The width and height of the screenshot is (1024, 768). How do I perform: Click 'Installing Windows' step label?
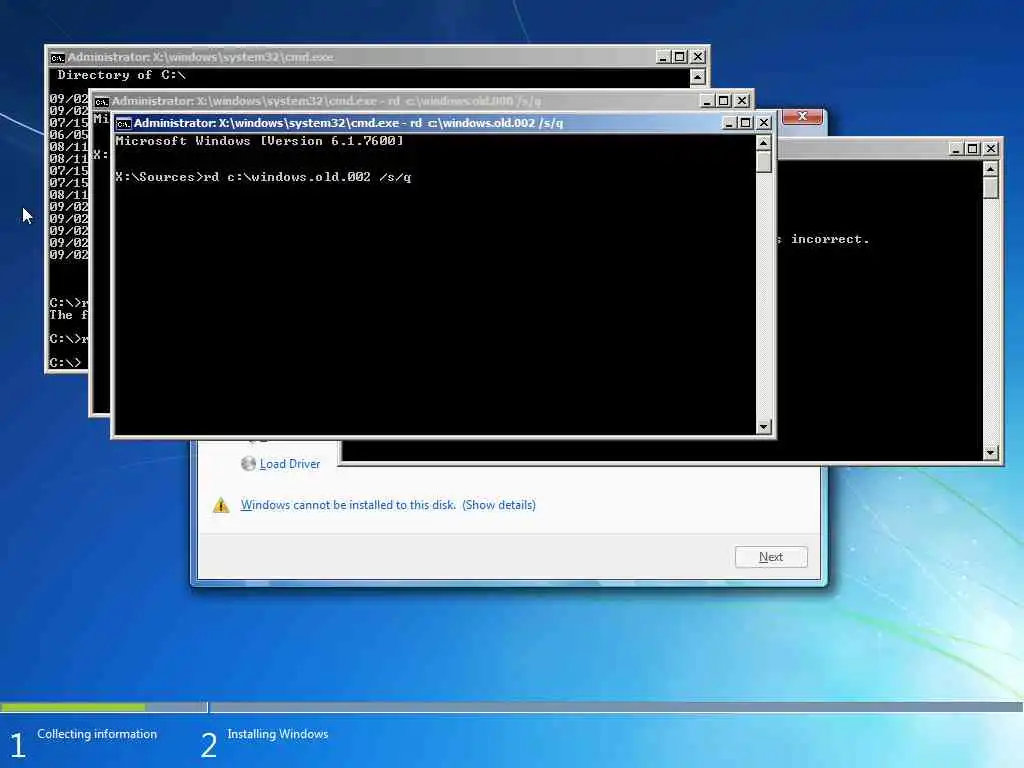[x=278, y=734]
